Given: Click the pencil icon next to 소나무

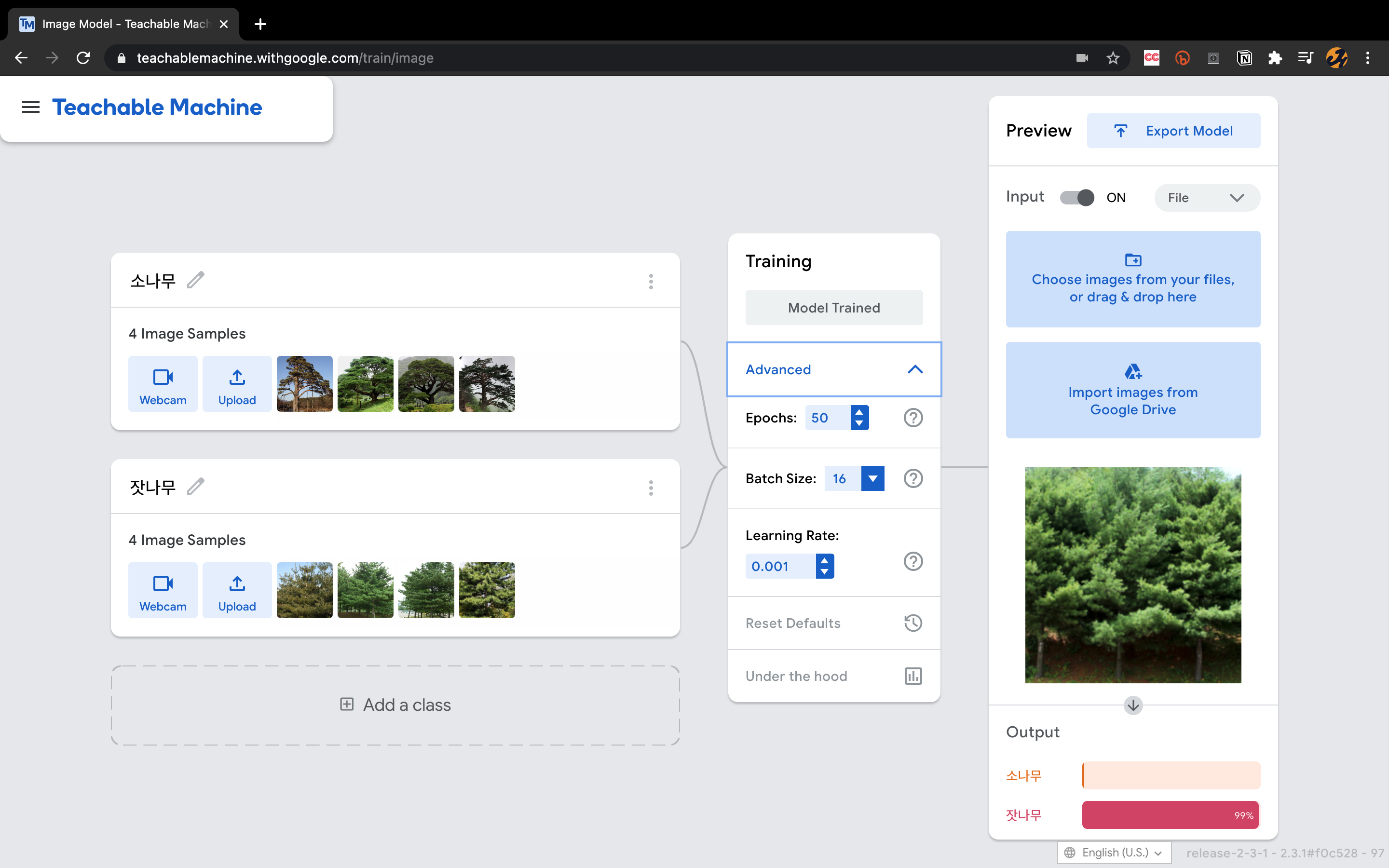Looking at the screenshot, I should coord(196,280).
